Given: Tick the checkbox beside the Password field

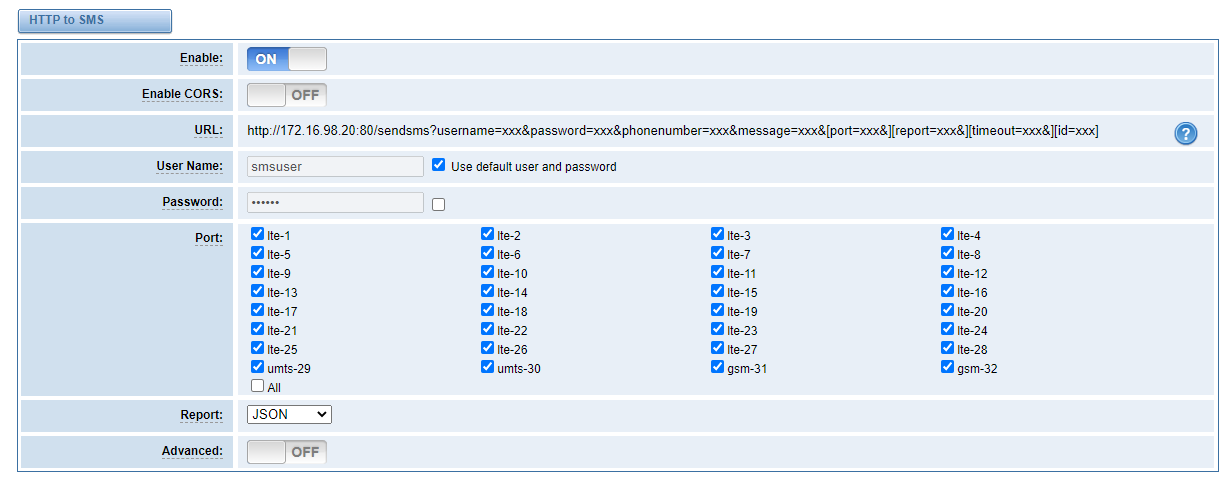Looking at the screenshot, I should (438, 204).
